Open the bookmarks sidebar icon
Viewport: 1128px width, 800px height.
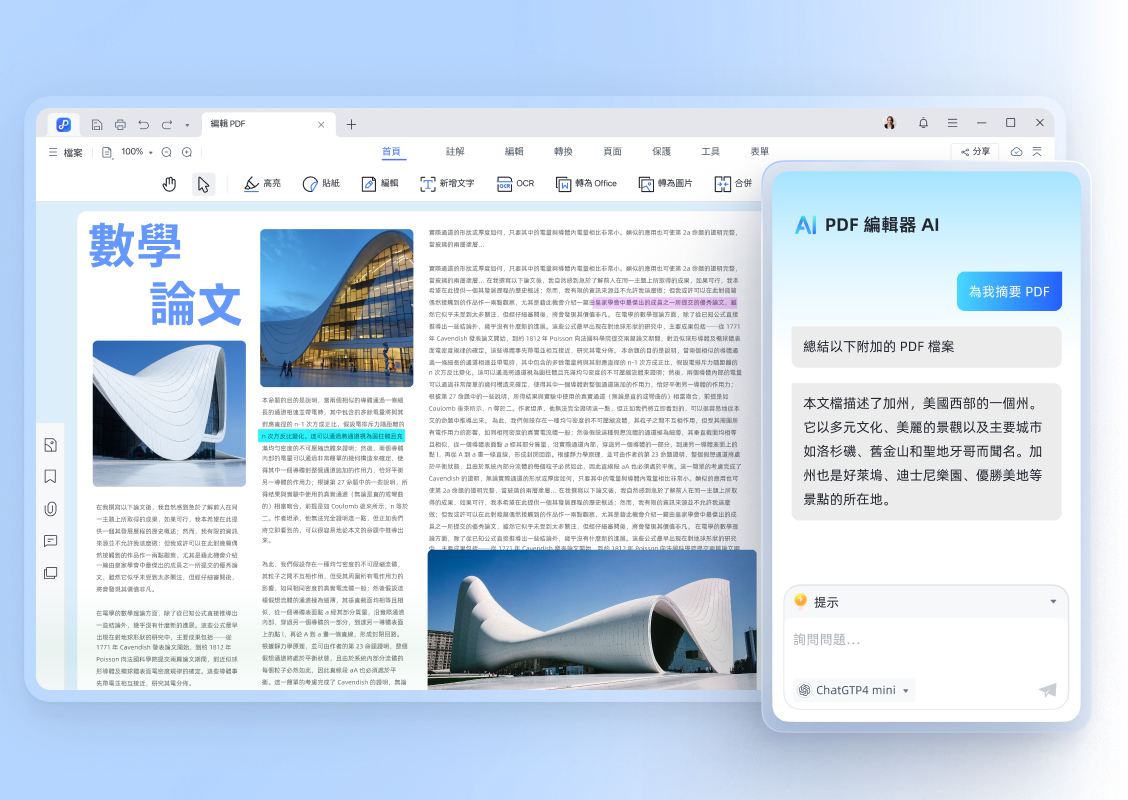tap(50, 477)
